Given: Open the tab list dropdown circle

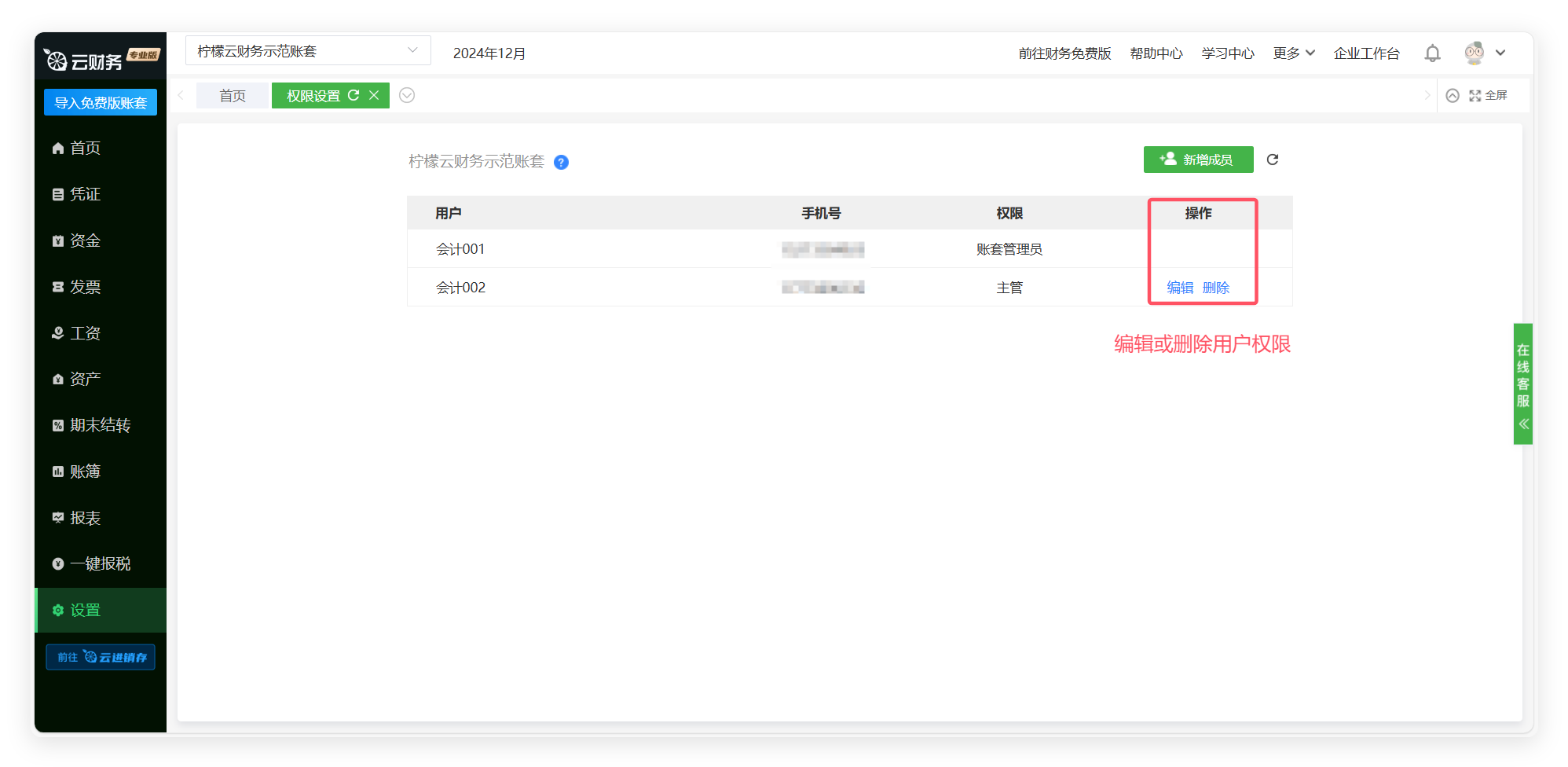Looking at the screenshot, I should point(407,95).
